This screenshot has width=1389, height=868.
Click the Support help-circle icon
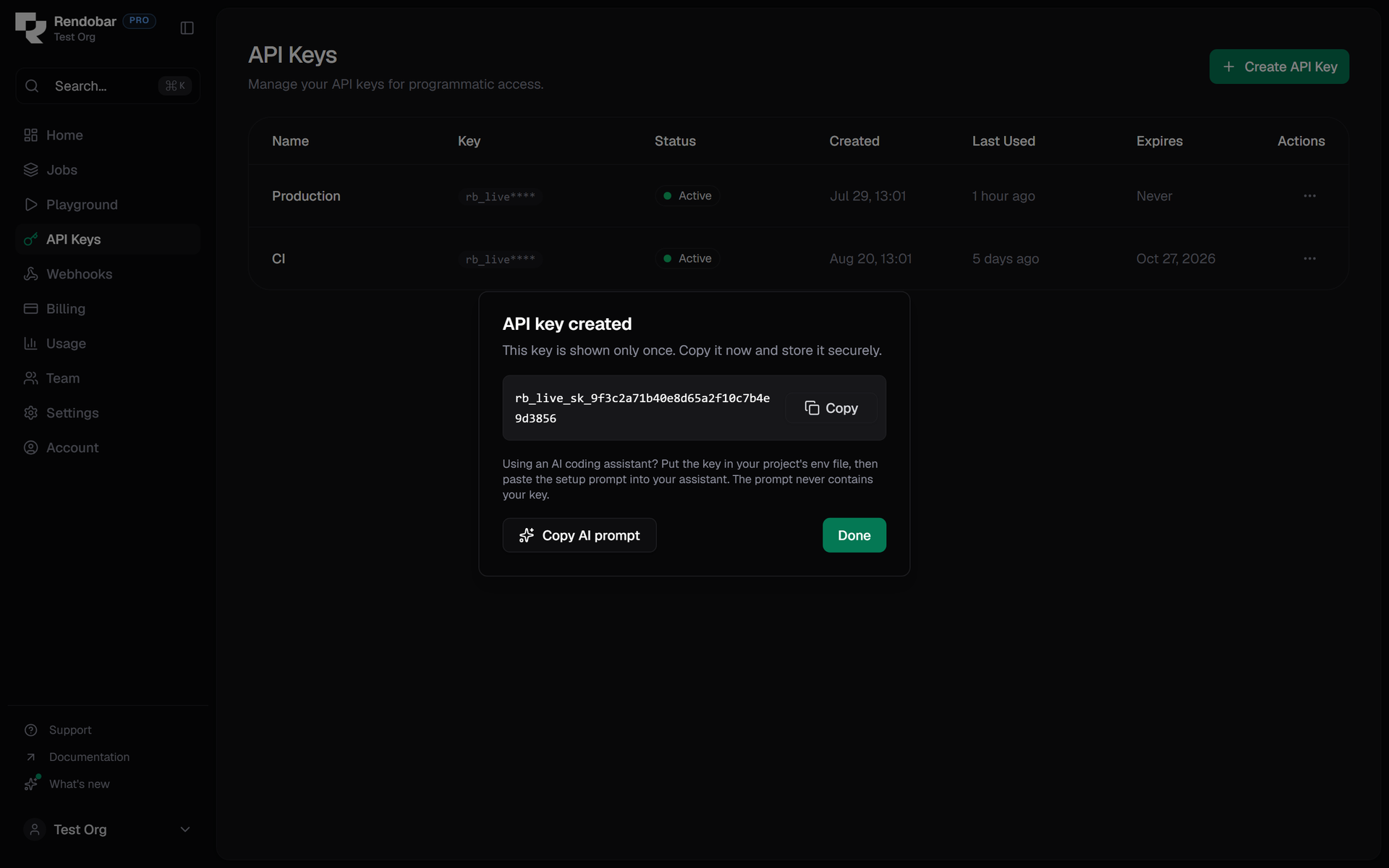pyautogui.click(x=30, y=730)
